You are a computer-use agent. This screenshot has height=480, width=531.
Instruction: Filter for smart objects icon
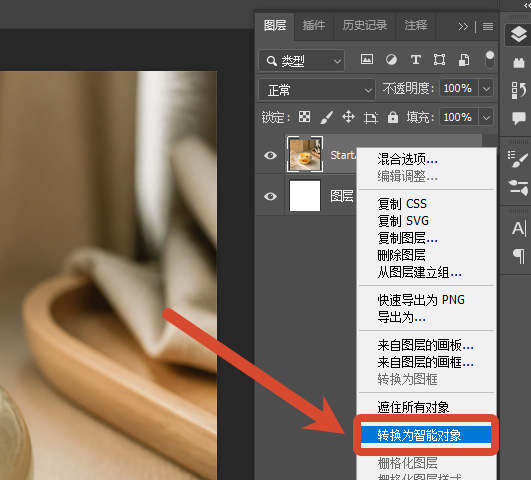coord(464,60)
